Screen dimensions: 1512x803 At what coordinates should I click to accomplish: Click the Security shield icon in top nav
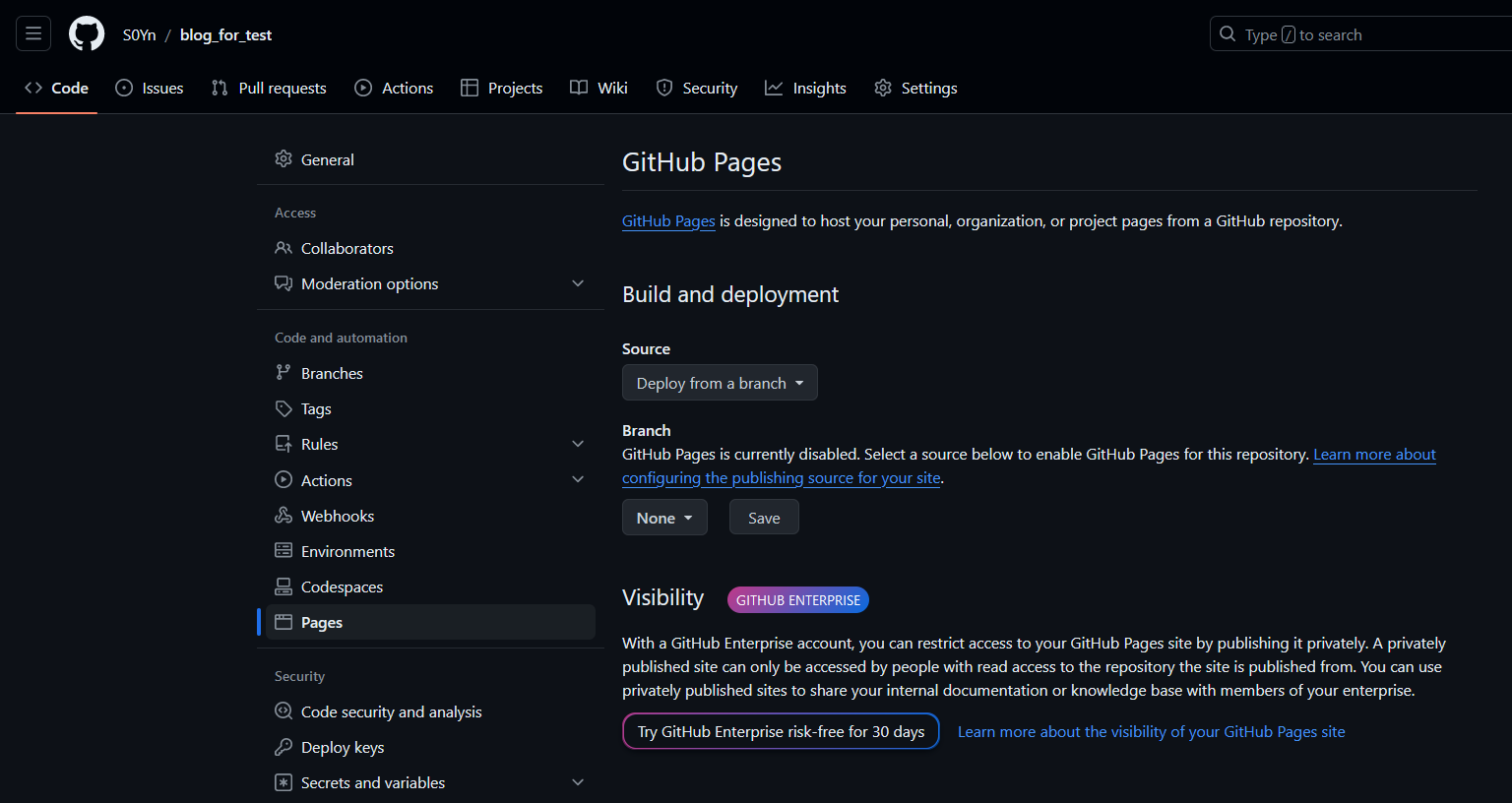point(664,88)
